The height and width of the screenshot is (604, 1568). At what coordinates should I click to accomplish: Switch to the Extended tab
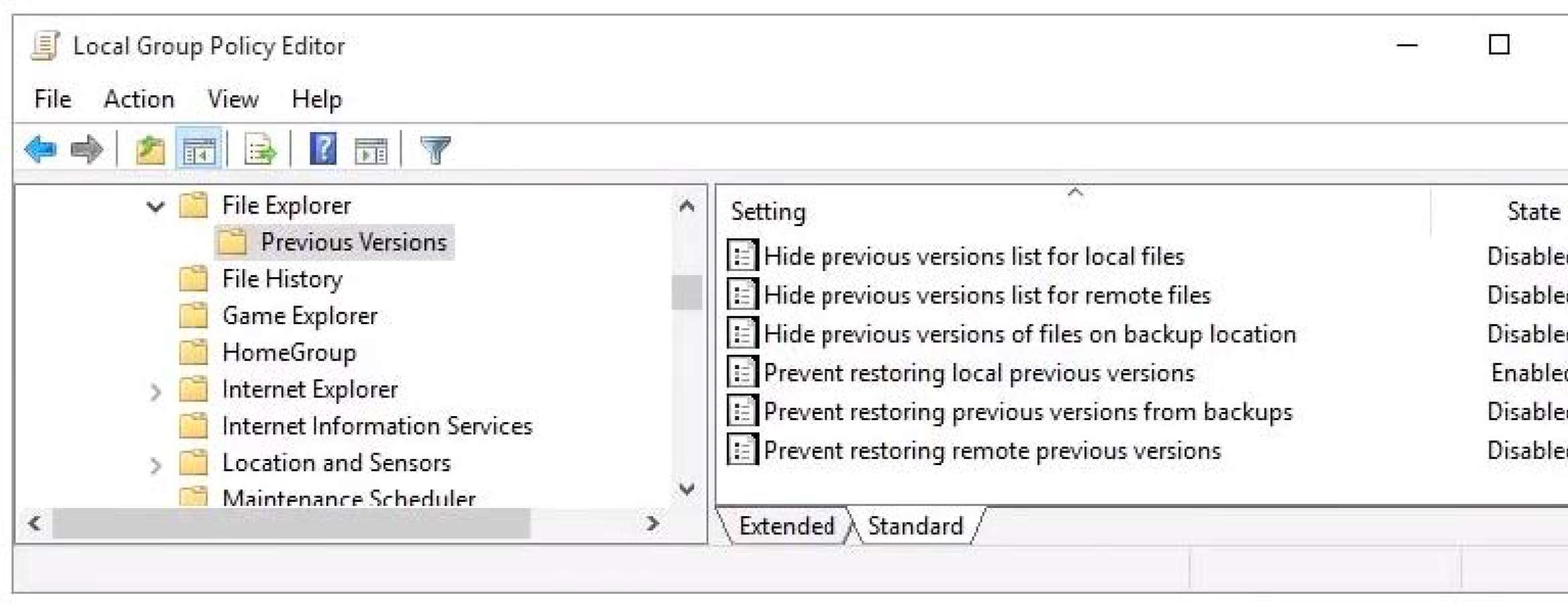tap(786, 525)
